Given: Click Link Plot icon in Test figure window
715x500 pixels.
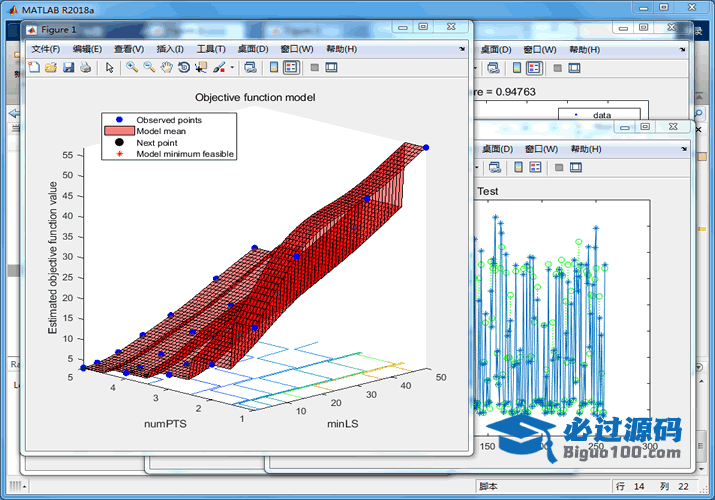Looking at the screenshot, I should 495,167.
